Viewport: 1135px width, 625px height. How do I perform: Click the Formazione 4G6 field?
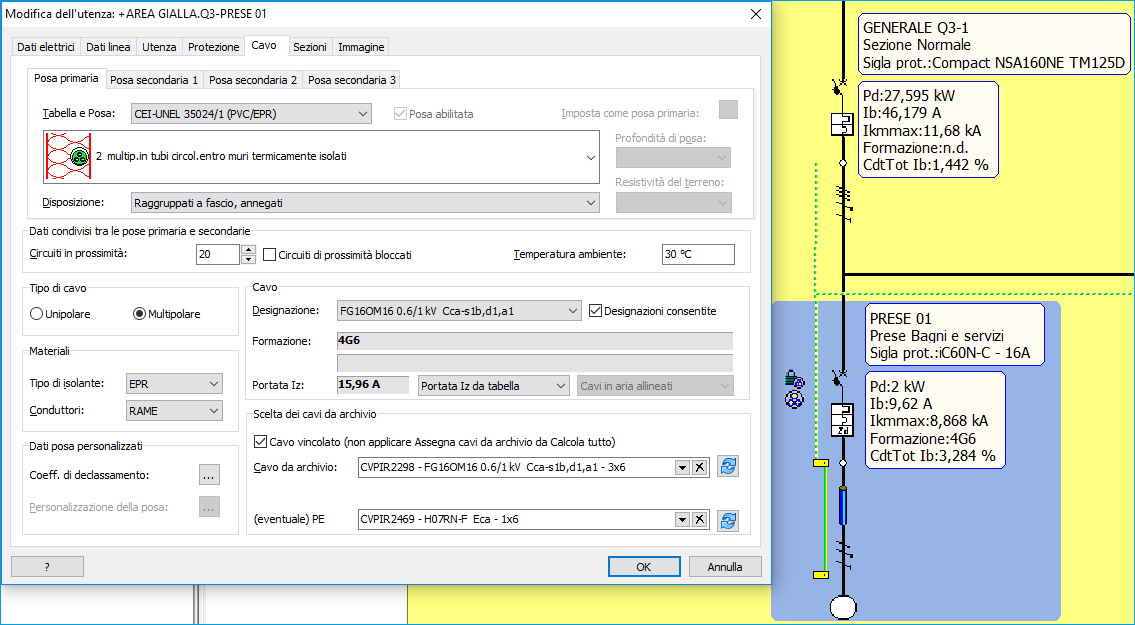[x=535, y=340]
